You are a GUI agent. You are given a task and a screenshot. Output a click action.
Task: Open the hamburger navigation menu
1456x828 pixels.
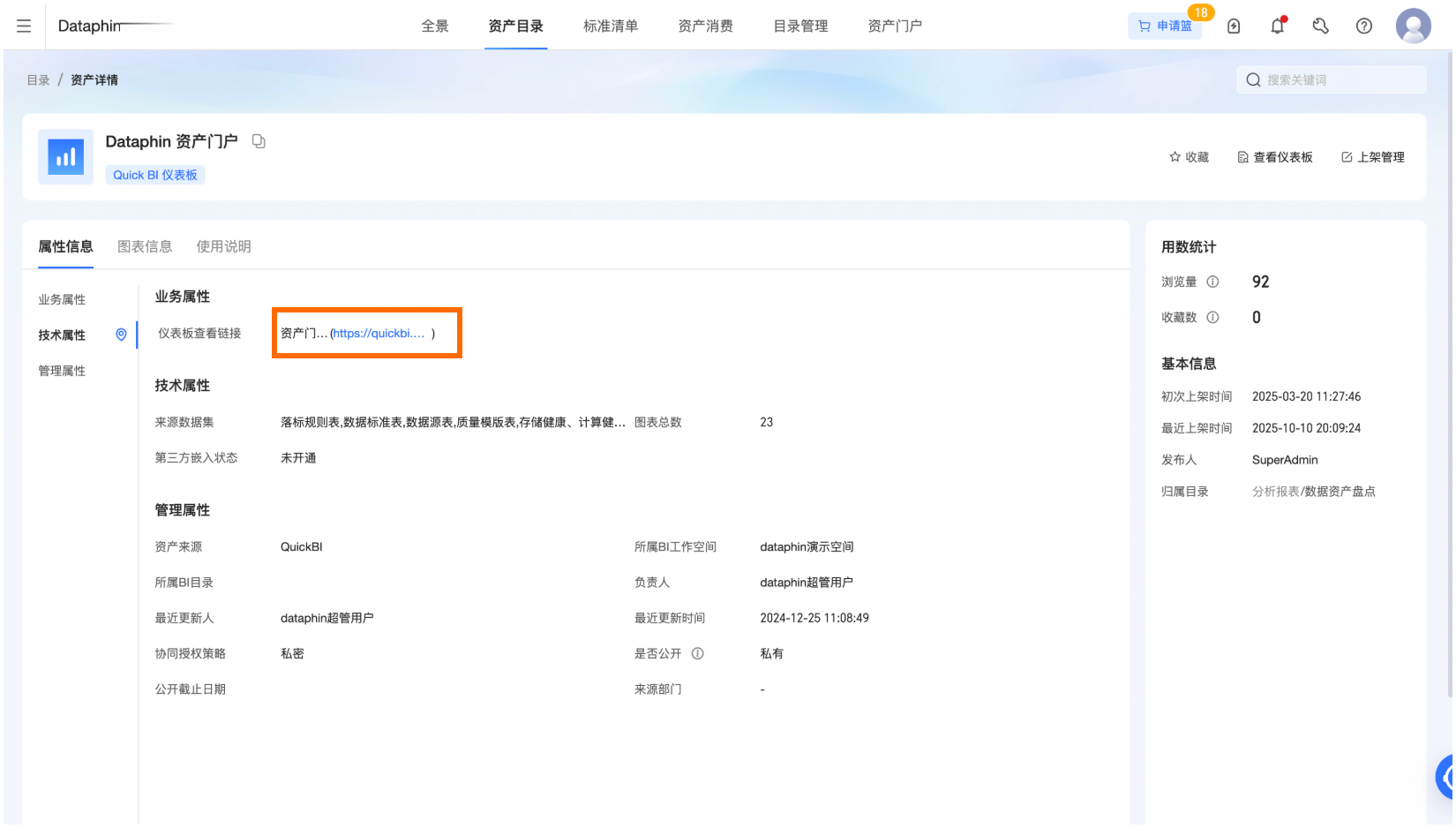point(24,26)
